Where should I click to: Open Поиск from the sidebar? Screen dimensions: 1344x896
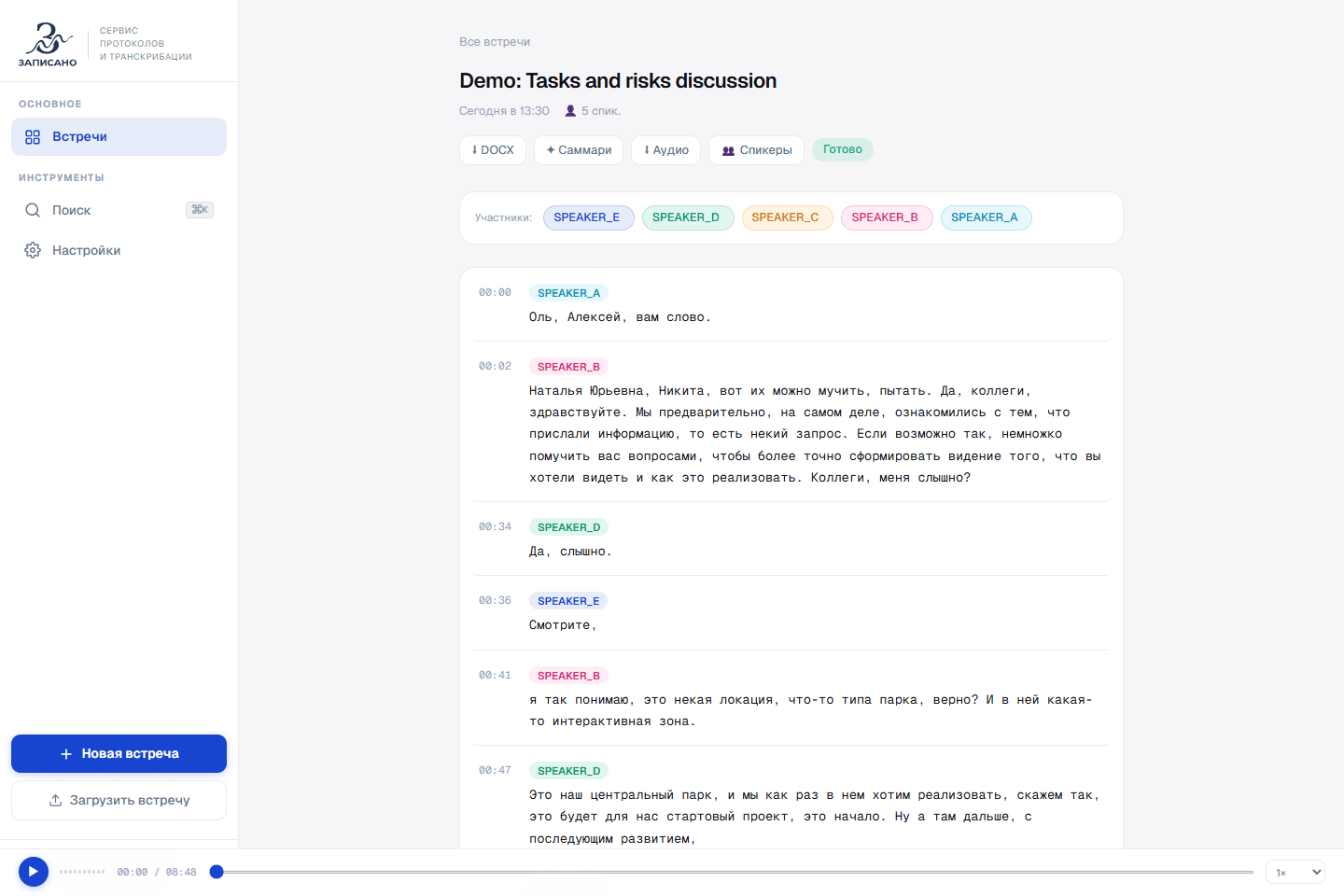click(119, 210)
